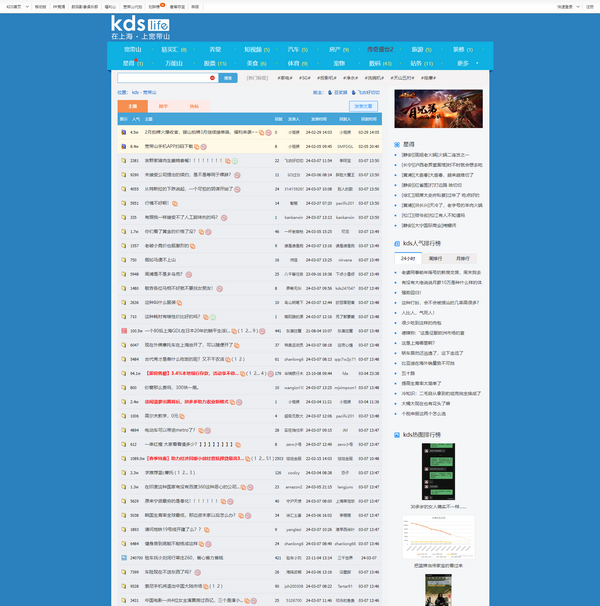Click the 发表文章 button

coord(363,105)
